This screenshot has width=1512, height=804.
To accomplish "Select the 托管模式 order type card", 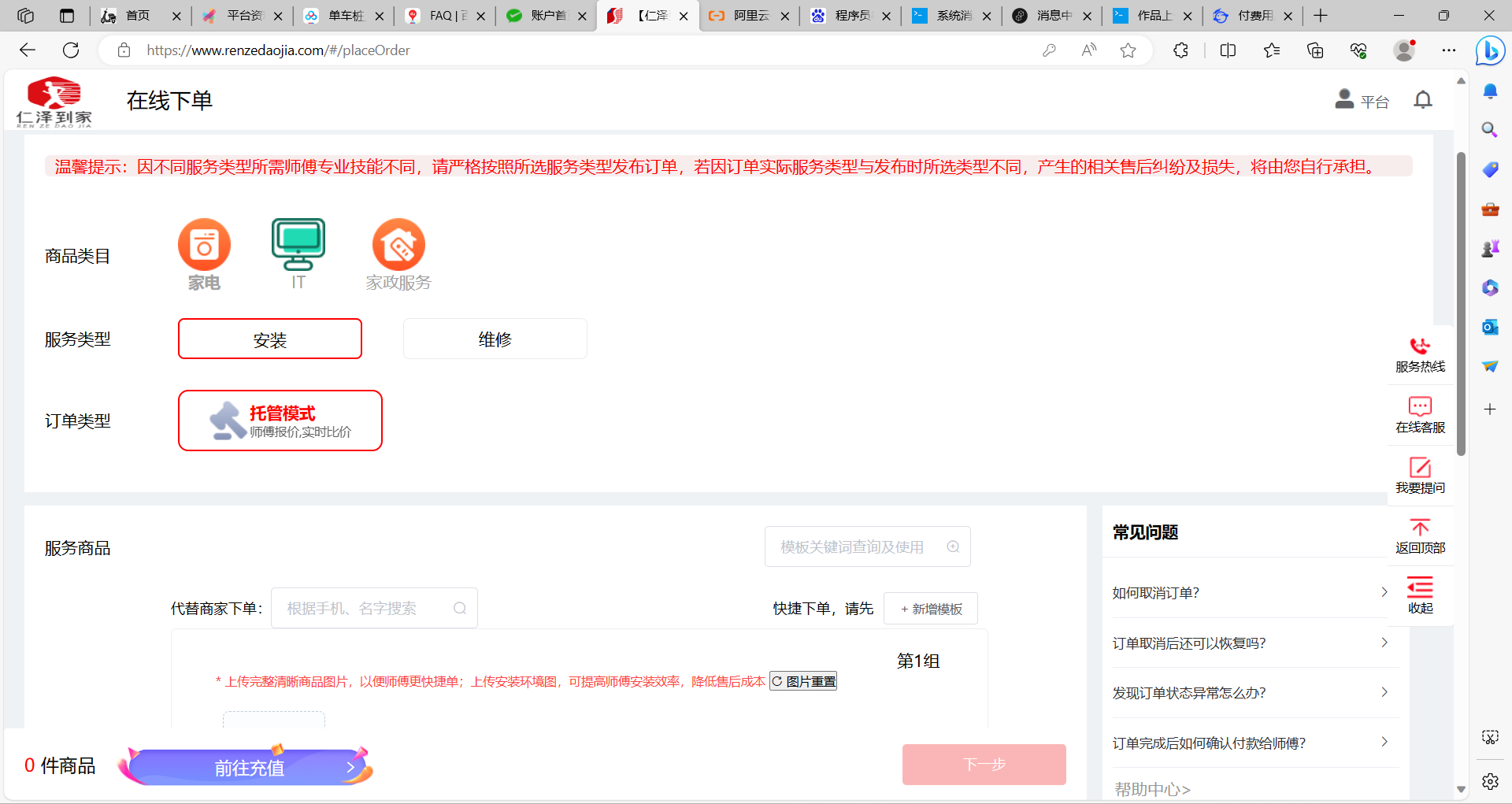I will pyautogui.click(x=280, y=421).
